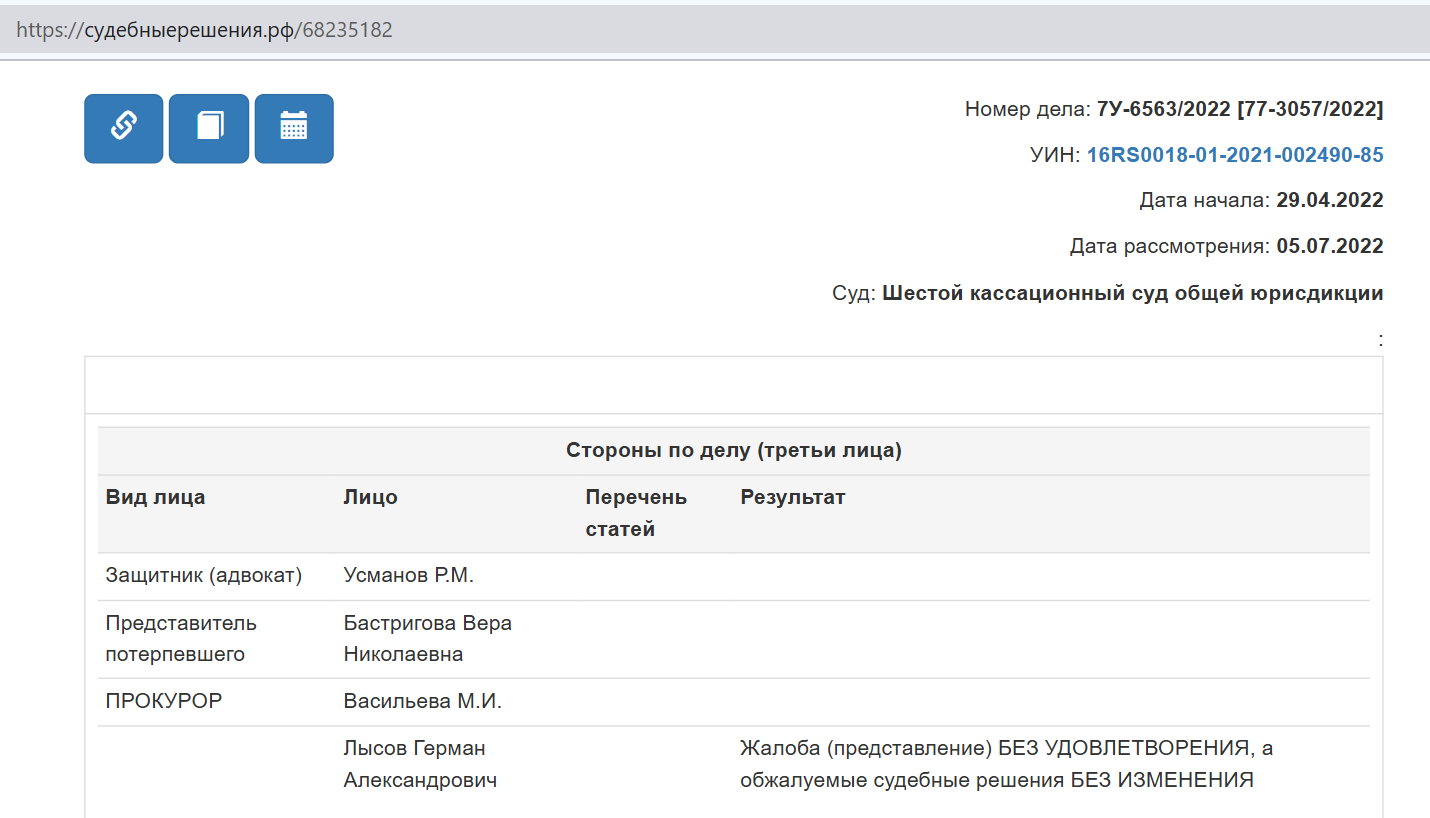Click the Результат column header
This screenshot has width=1430, height=818.
tap(793, 497)
